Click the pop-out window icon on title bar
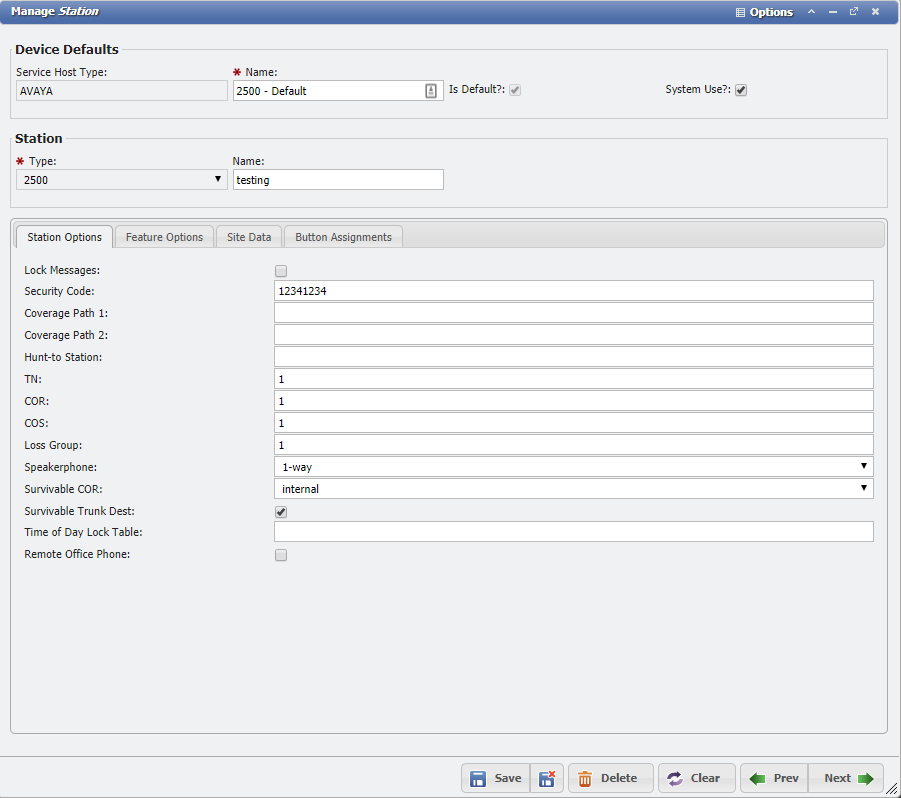Viewport: 901px width, 798px height. (854, 11)
